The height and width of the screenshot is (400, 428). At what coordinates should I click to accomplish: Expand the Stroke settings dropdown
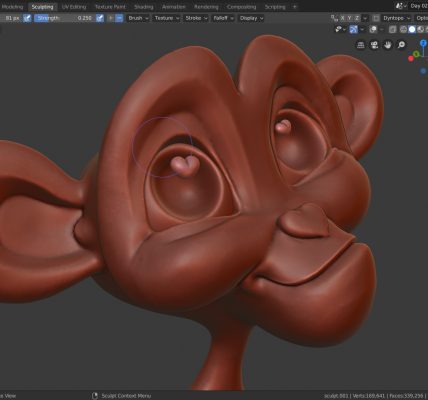[196, 18]
